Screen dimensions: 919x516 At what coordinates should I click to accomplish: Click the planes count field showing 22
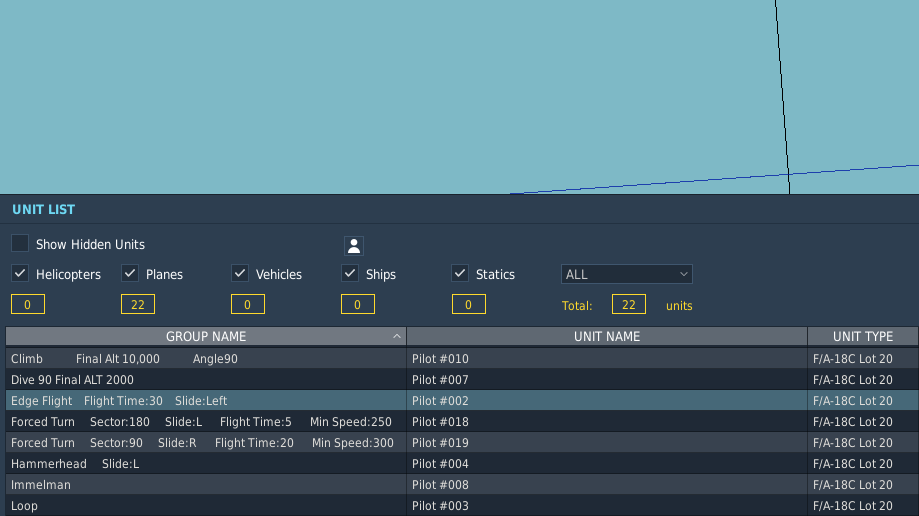click(138, 305)
